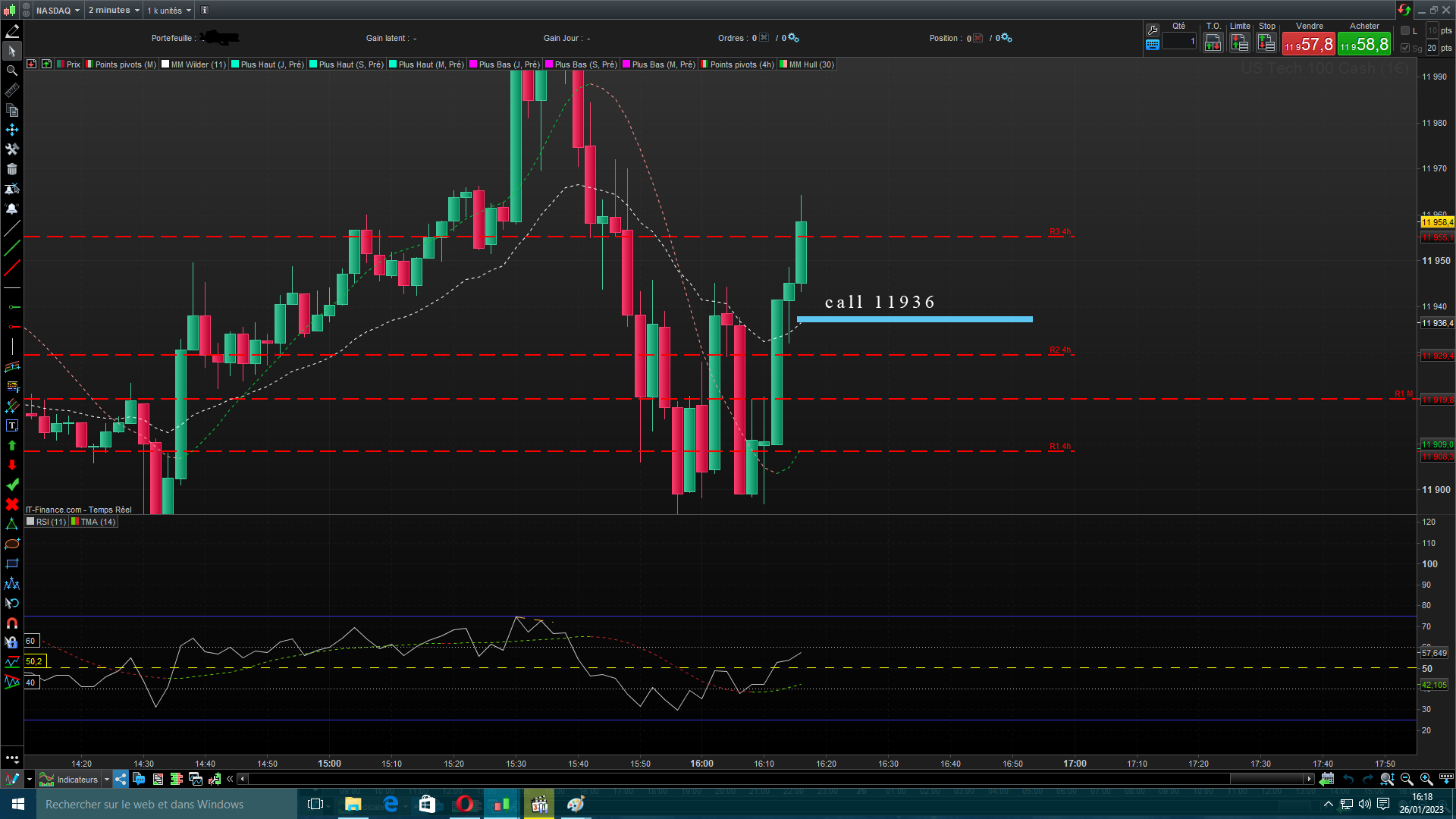Image resolution: width=1456 pixels, height=819 pixels.
Task: Expand the 1 k unités dropdown
Action: point(169,10)
